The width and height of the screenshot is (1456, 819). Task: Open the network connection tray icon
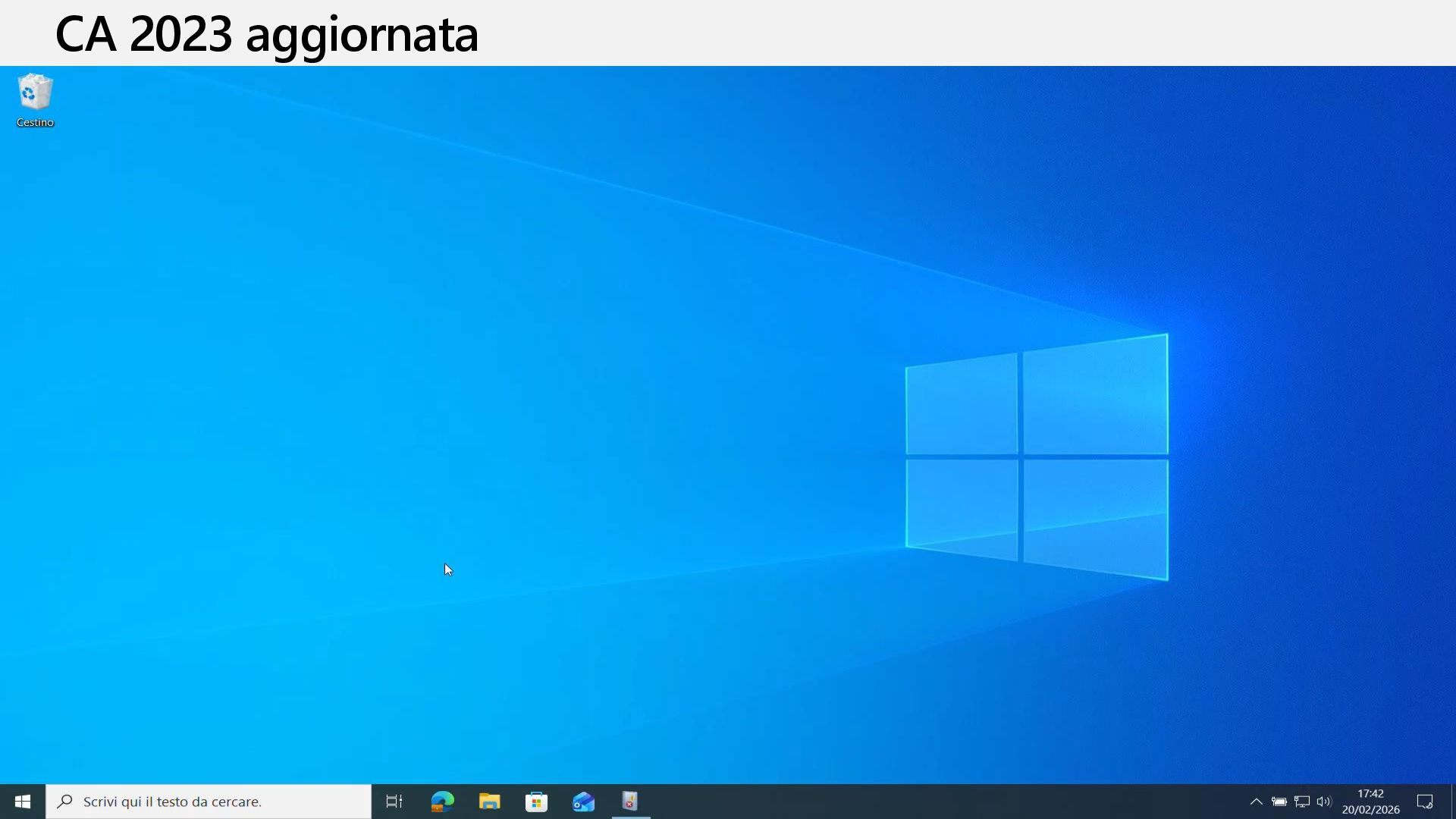pos(1302,802)
